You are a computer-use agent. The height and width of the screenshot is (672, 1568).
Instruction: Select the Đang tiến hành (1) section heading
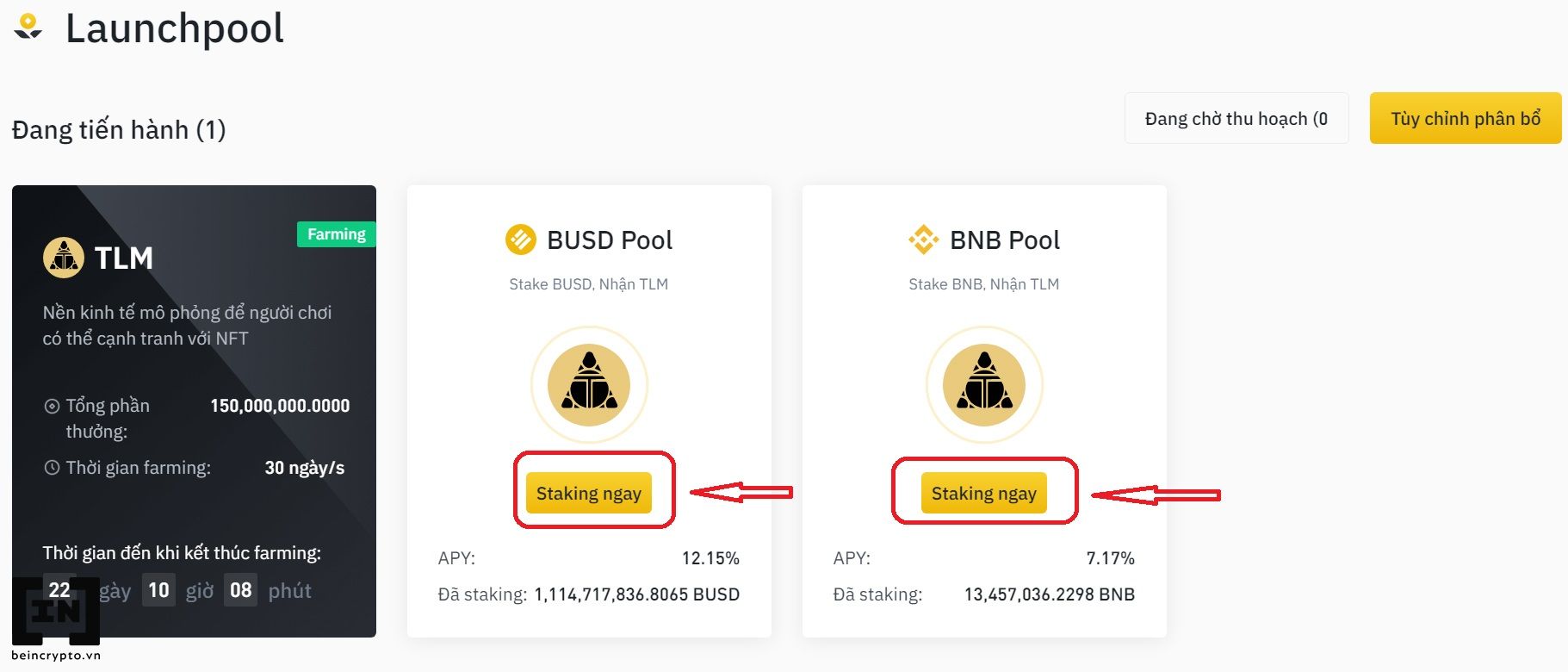click(x=119, y=130)
